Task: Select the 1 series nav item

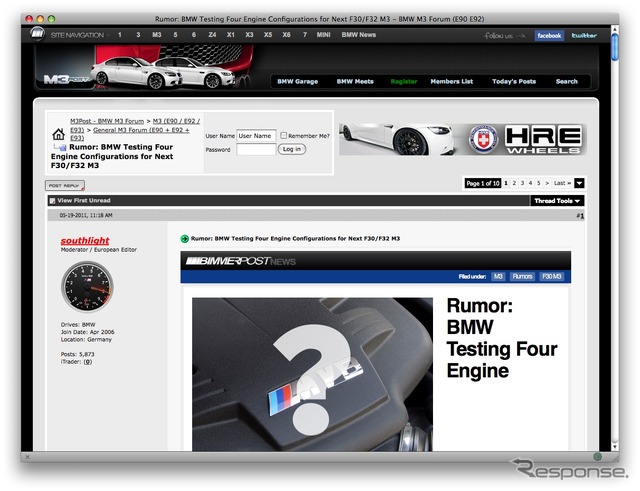Action: (120, 35)
